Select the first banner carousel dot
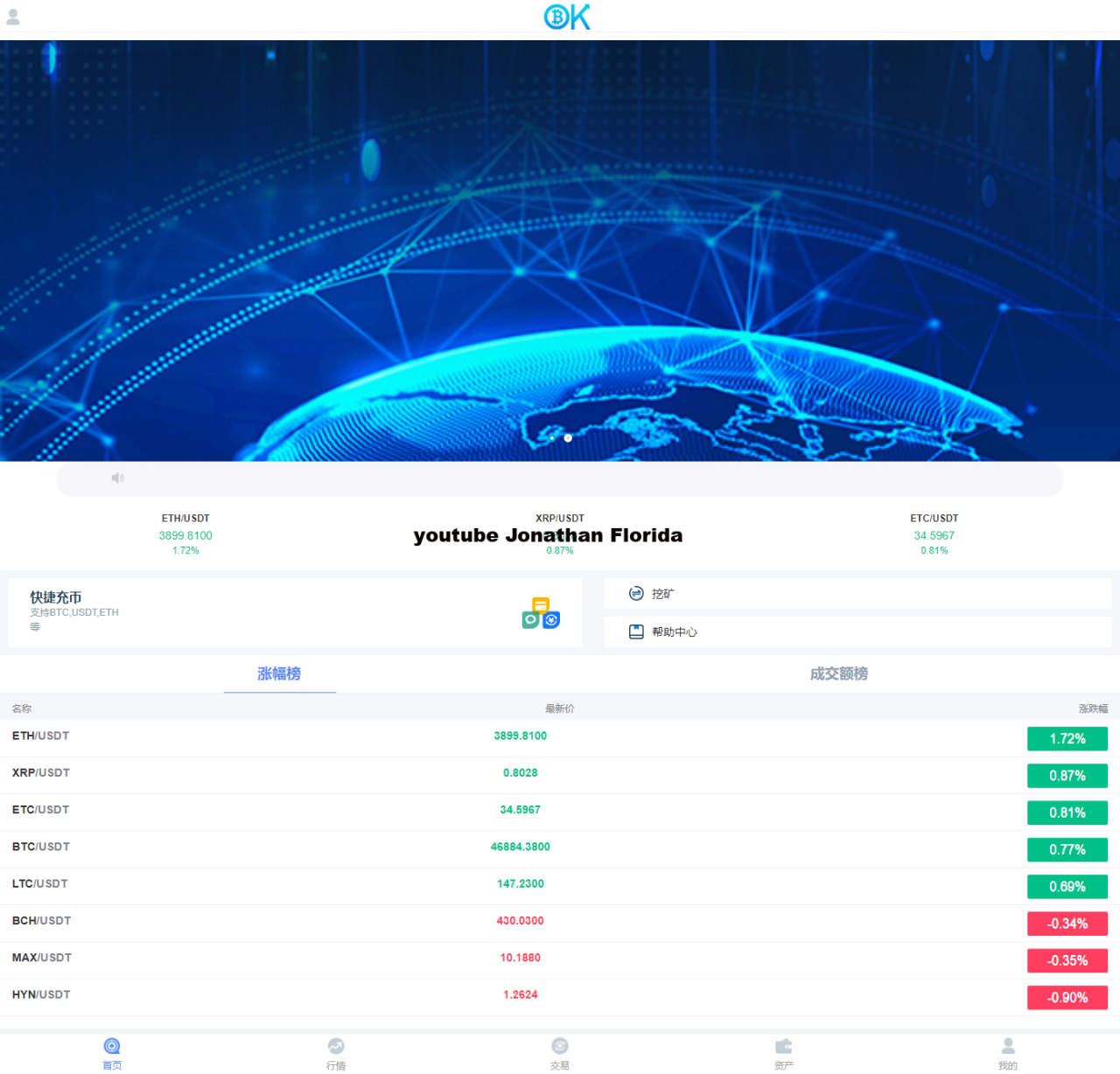Image resolution: width=1120 pixels, height=1074 pixels. click(x=552, y=438)
